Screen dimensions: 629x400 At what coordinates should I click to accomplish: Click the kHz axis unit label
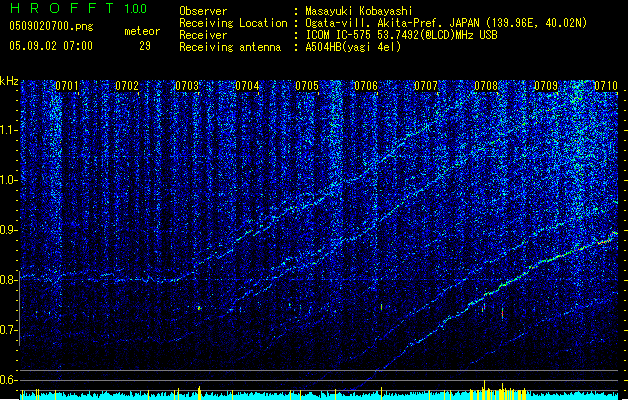pyautogui.click(x=9, y=81)
